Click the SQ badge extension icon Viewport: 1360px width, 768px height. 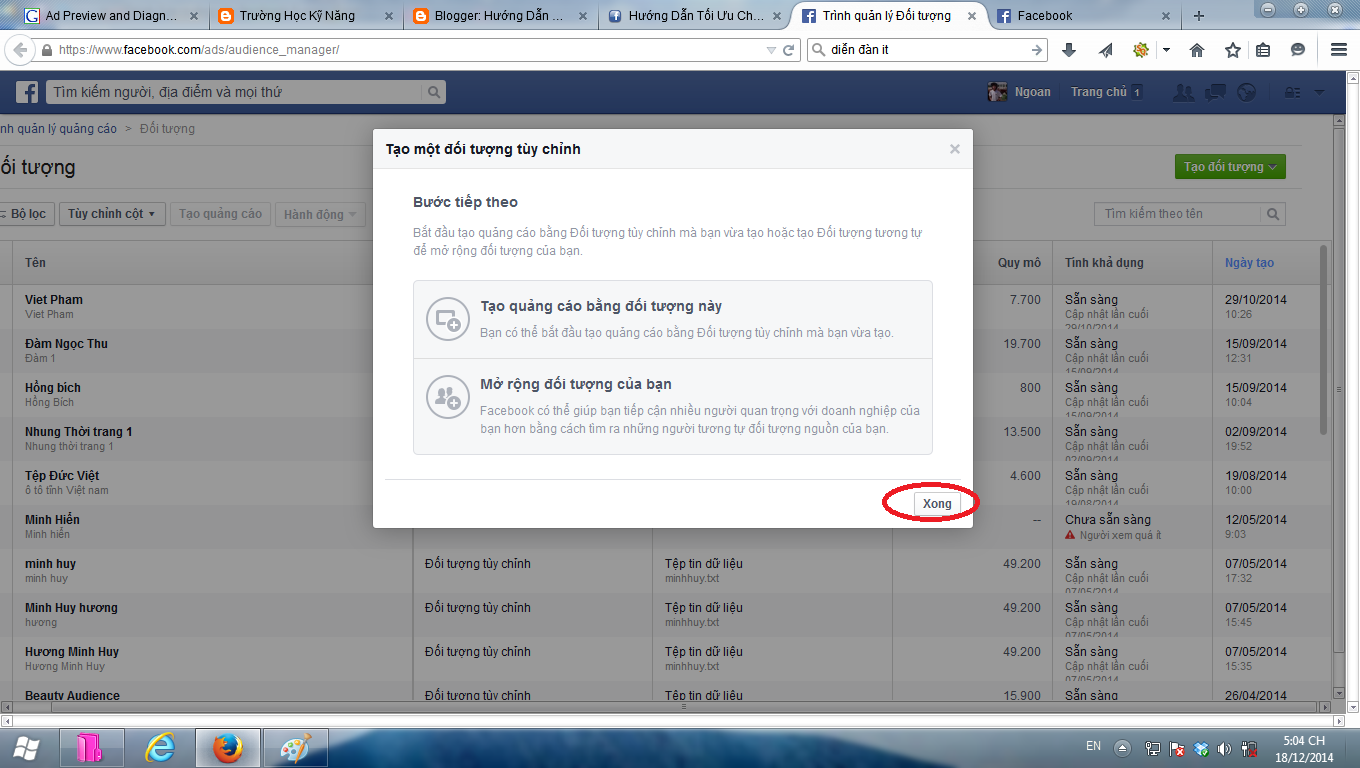[x=1140, y=50]
